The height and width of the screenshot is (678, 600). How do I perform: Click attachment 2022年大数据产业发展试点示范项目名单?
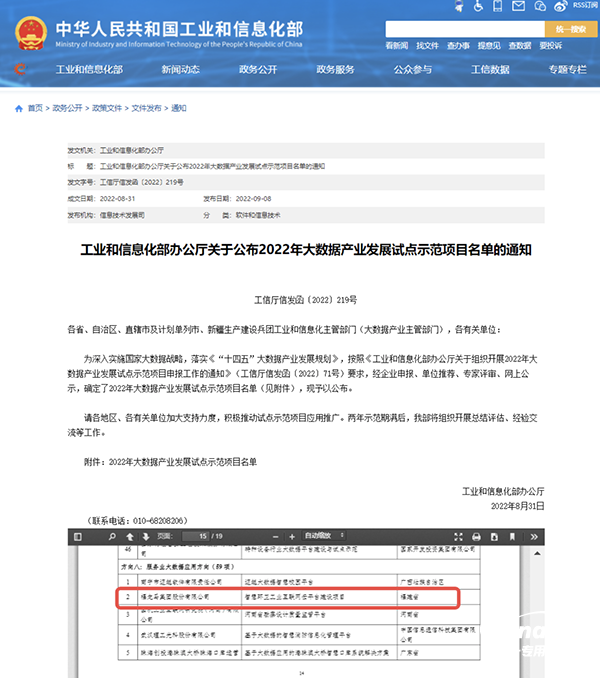click(183, 462)
